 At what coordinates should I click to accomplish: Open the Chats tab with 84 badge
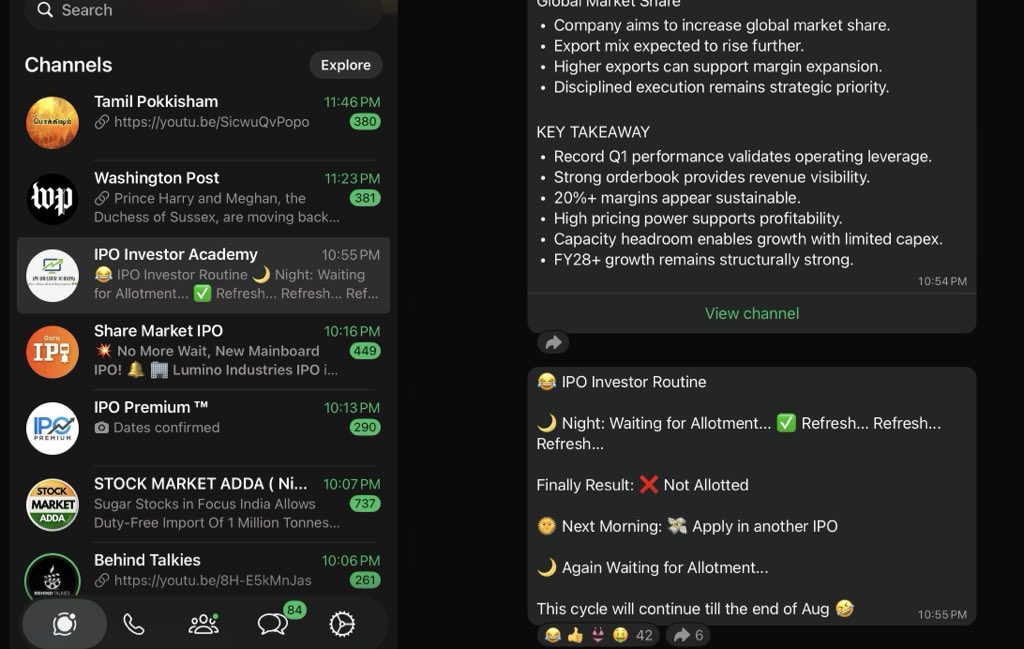point(274,624)
